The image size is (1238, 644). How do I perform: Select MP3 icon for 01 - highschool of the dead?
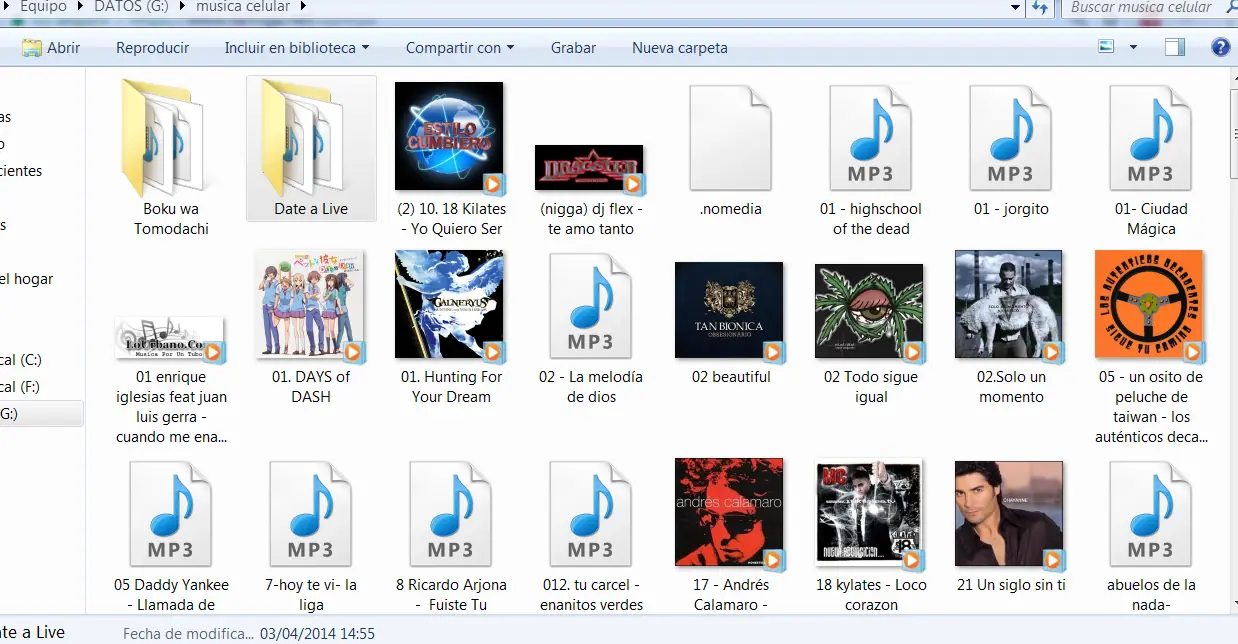[x=870, y=138]
